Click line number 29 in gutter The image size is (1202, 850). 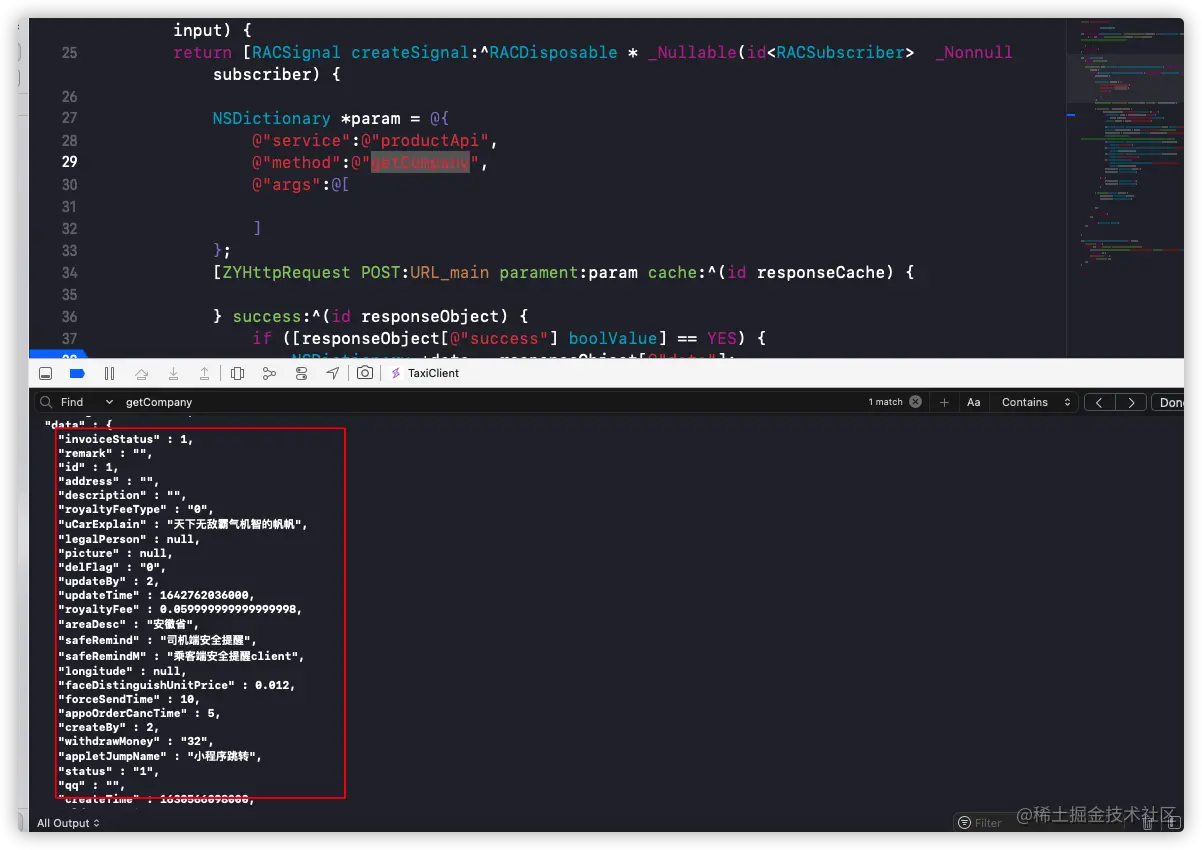click(x=69, y=162)
